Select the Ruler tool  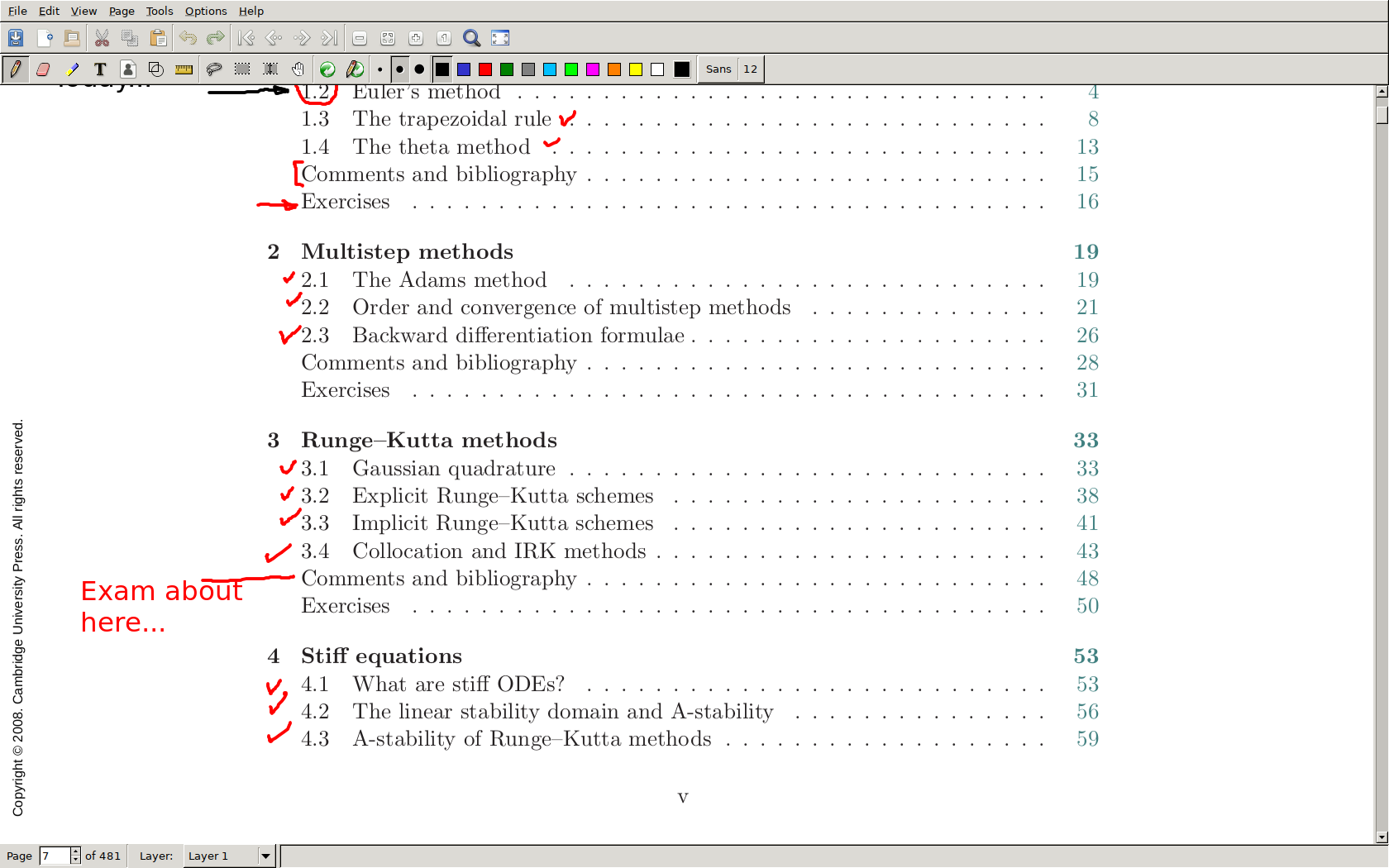click(x=184, y=69)
